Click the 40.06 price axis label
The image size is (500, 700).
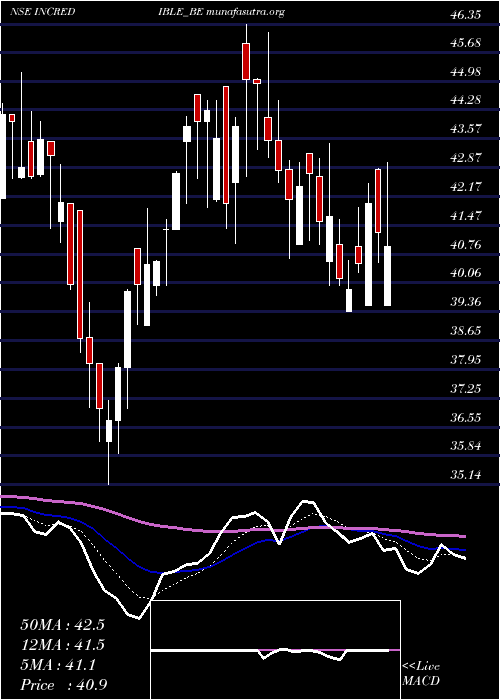pos(465,273)
